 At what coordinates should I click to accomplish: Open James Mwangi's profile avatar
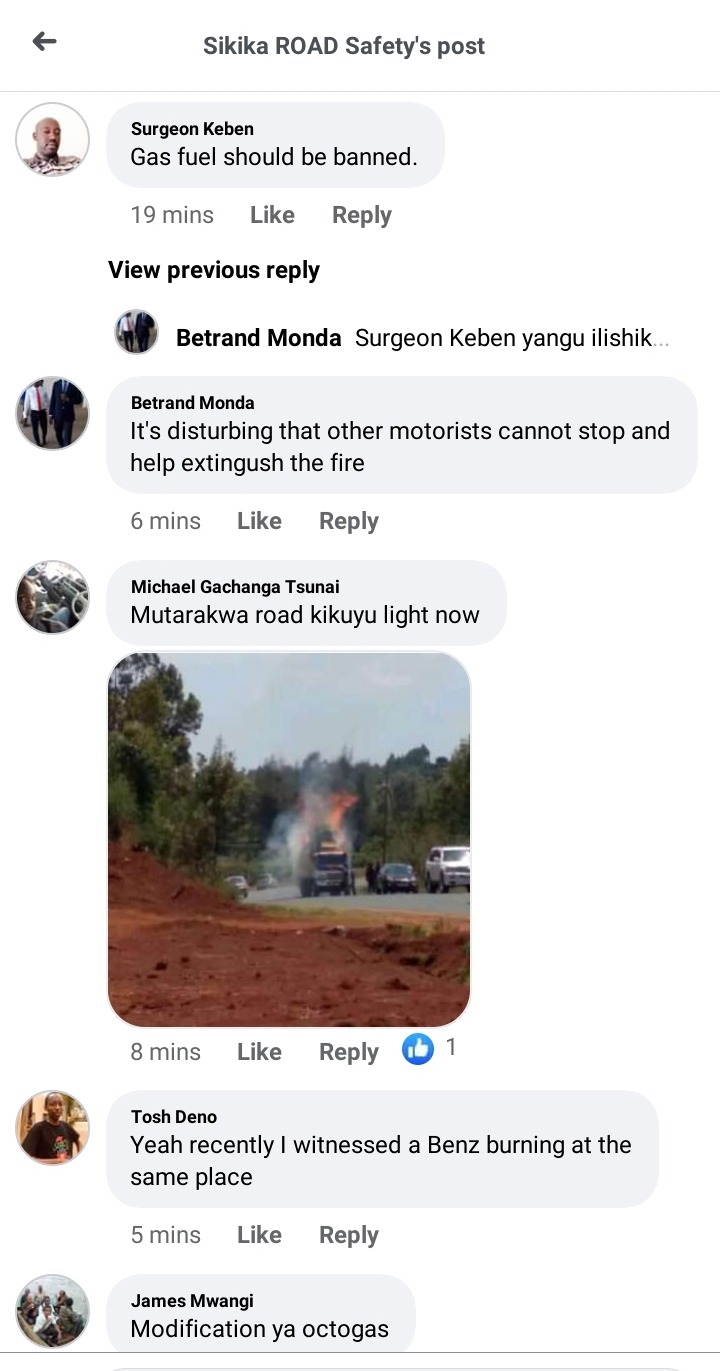point(52,1311)
